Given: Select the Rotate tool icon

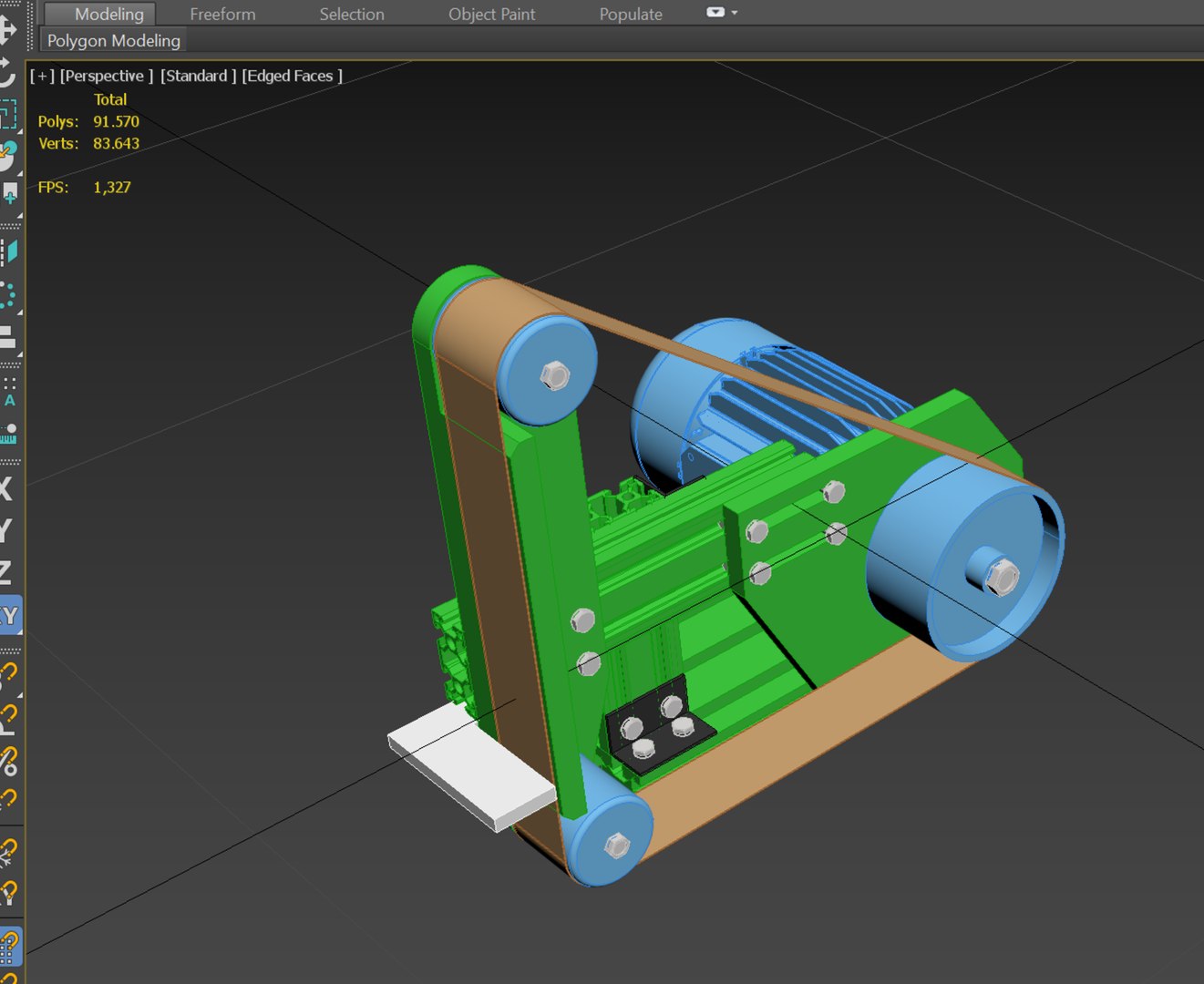Looking at the screenshot, I should click(7, 73).
